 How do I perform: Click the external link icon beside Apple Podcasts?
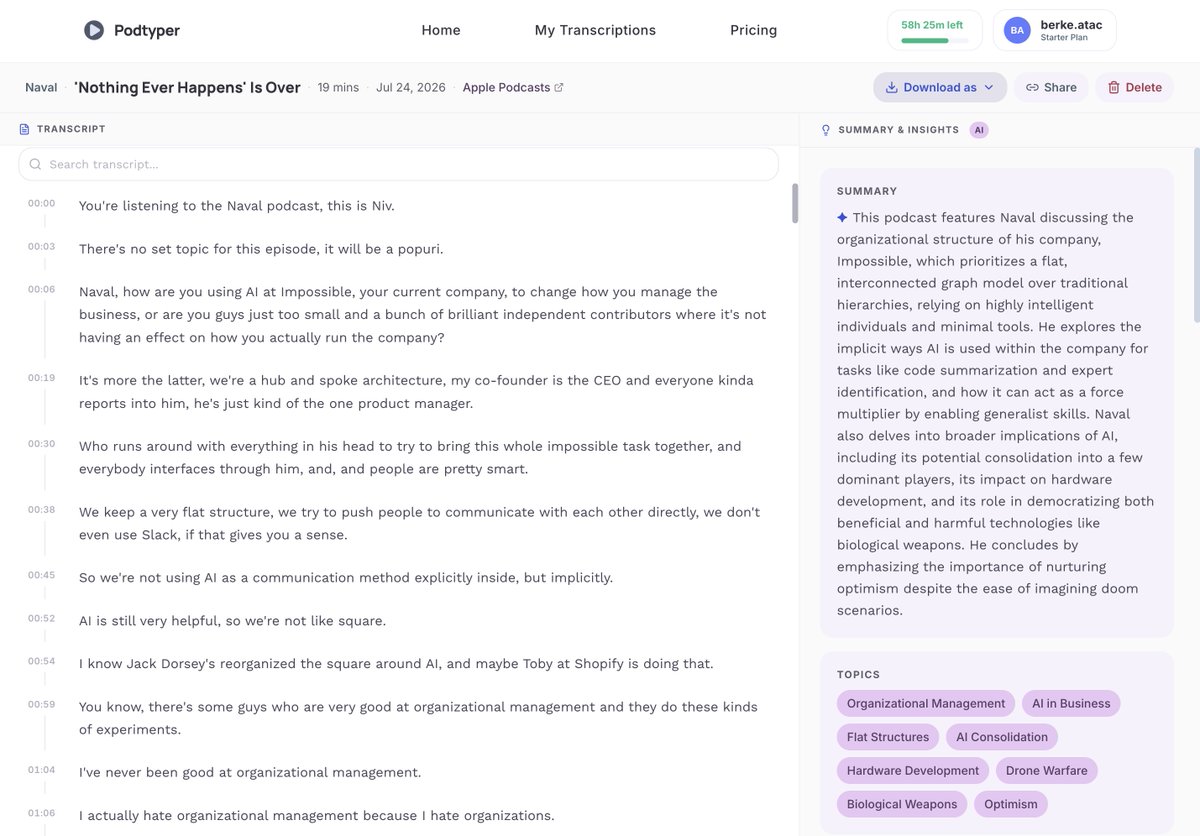[559, 88]
